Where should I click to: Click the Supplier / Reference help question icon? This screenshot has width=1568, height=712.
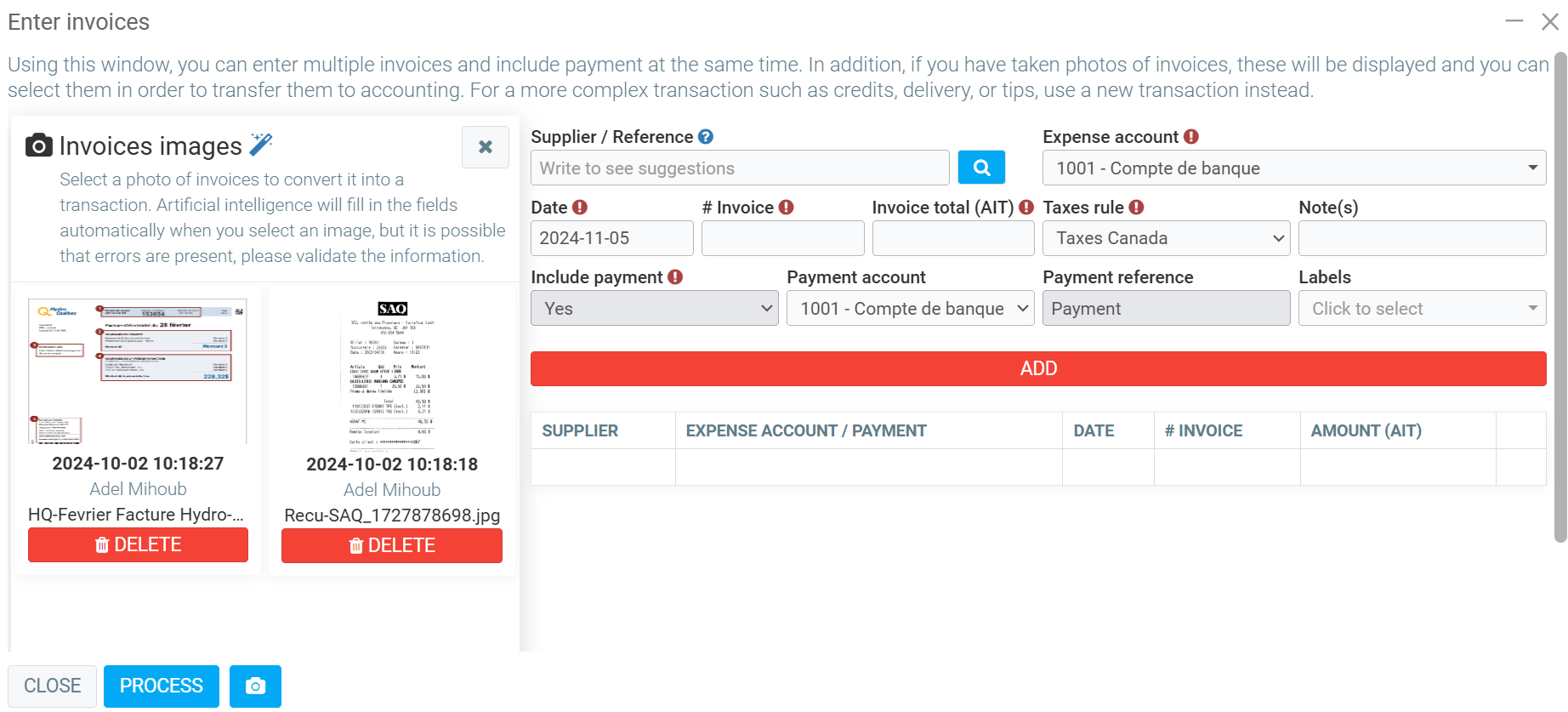click(706, 137)
